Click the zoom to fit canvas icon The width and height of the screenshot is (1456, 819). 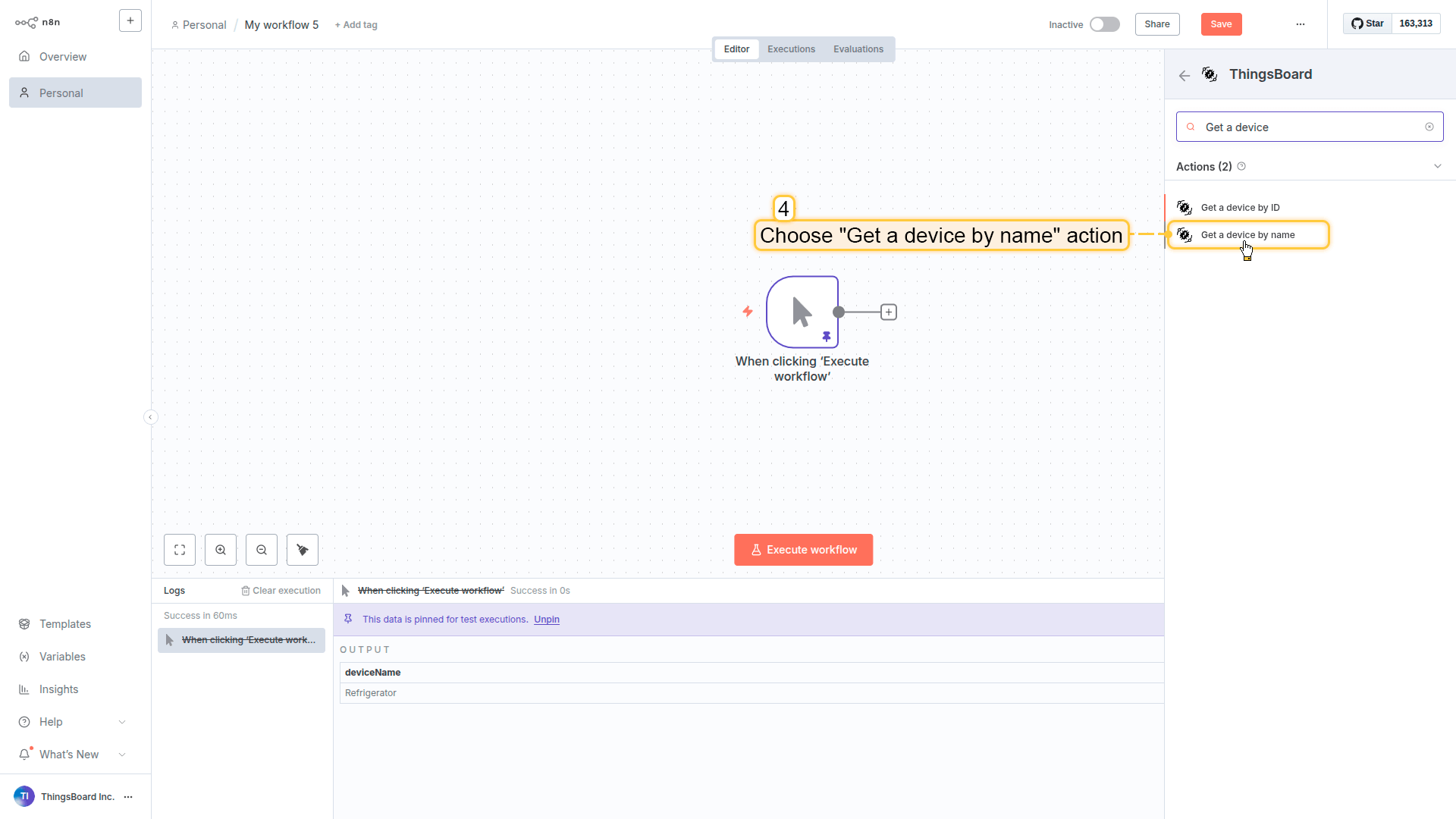pos(180,550)
